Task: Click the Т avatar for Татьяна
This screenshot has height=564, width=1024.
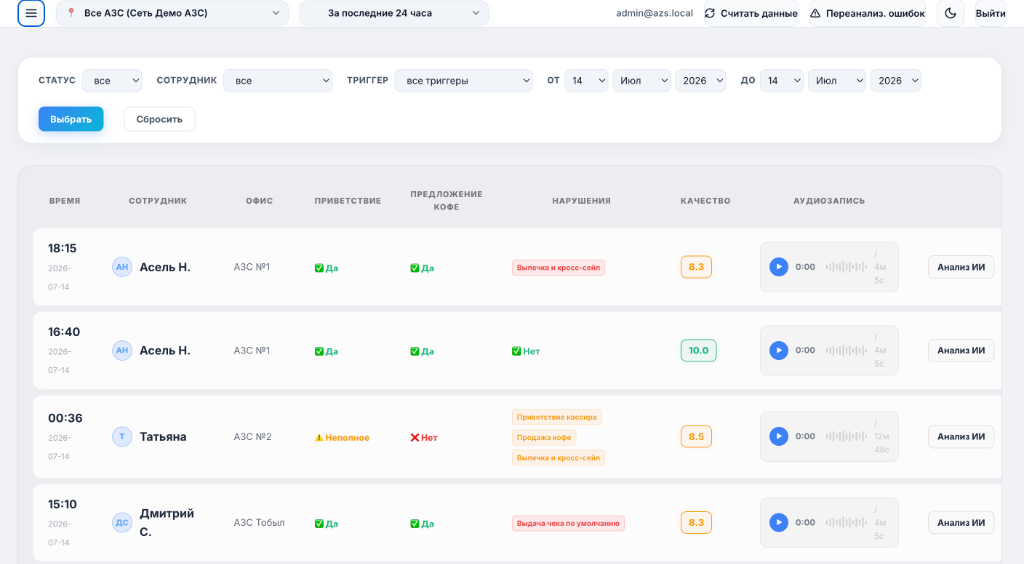Action: click(122, 437)
